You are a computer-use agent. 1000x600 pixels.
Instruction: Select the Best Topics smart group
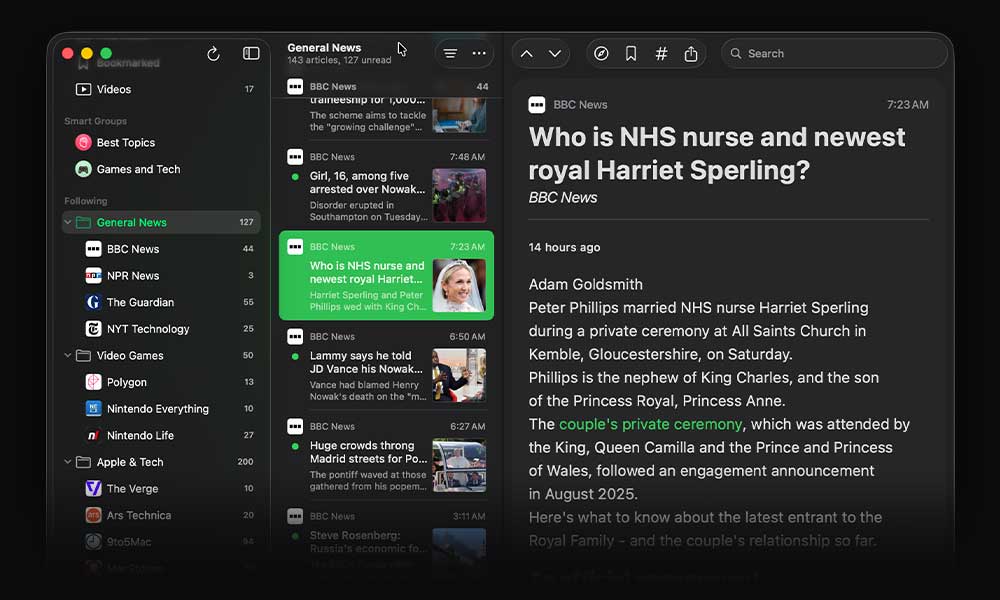161,142
